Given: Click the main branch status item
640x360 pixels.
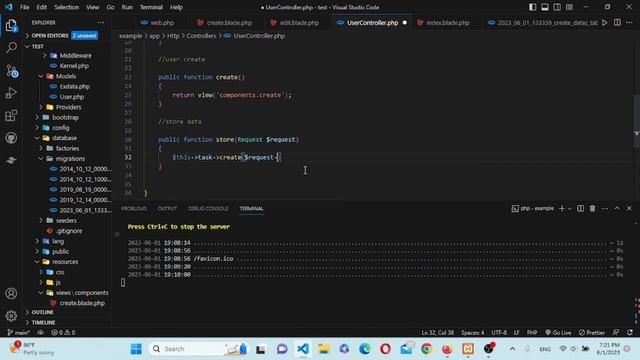Looking at the screenshot, I should tap(19, 333).
